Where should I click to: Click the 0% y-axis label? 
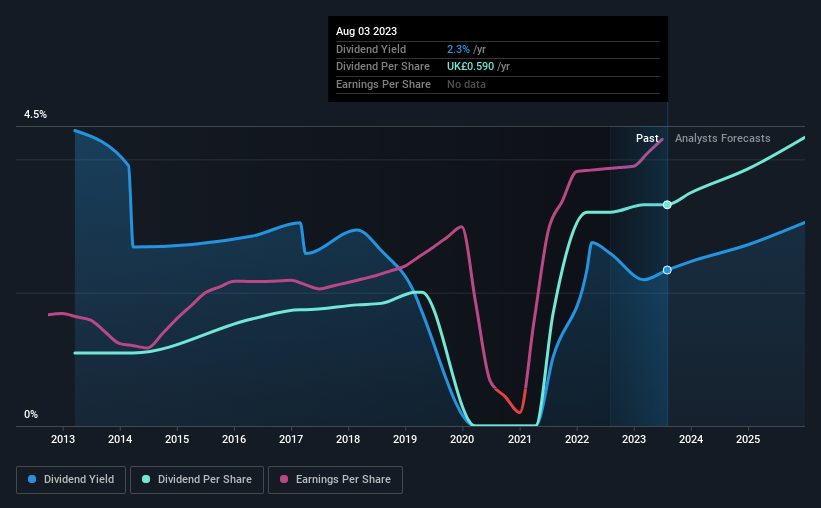[31, 414]
